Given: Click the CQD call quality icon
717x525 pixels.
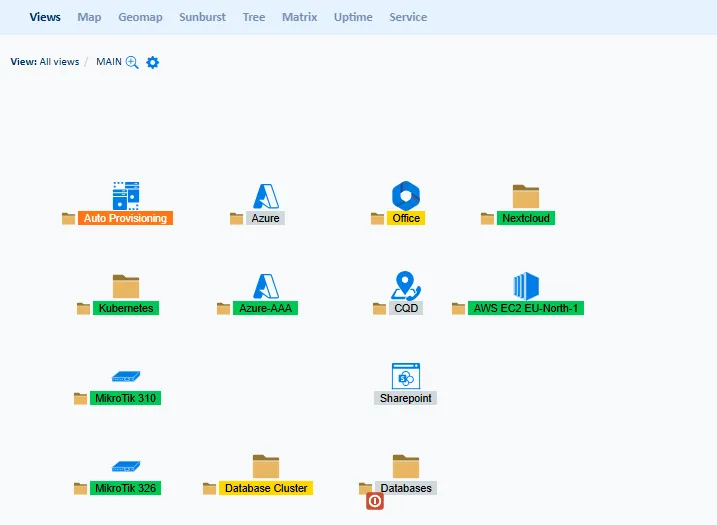Looking at the screenshot, I should click(x=406, y=286).
